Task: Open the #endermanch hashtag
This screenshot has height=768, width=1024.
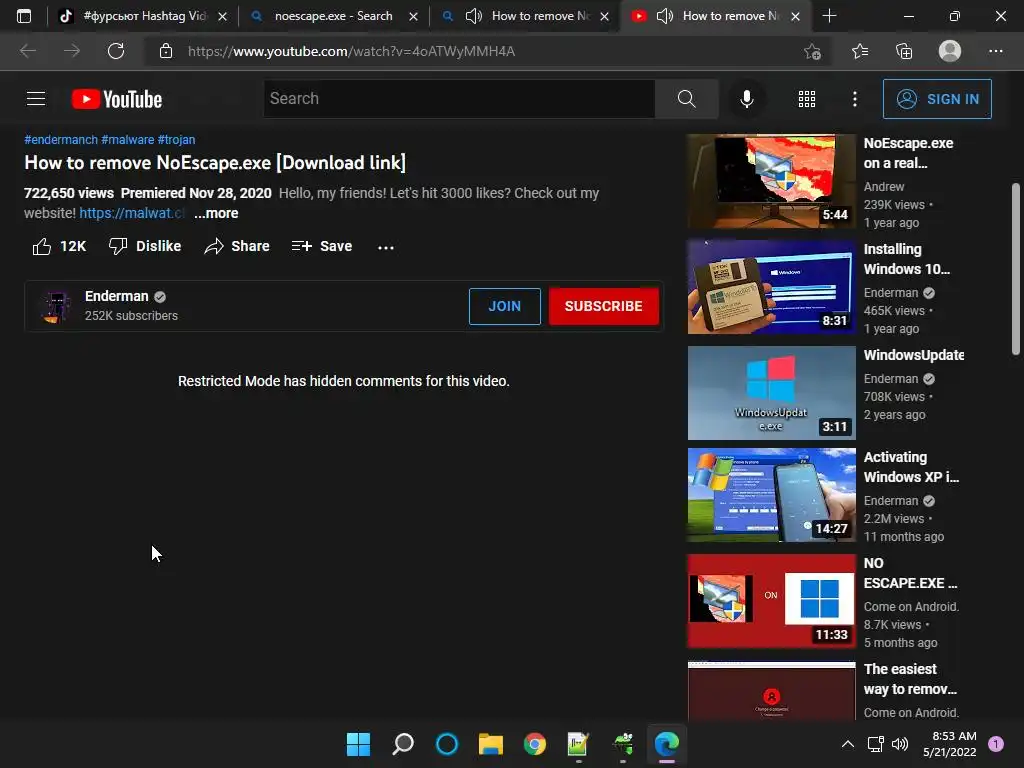Action: 61,139
